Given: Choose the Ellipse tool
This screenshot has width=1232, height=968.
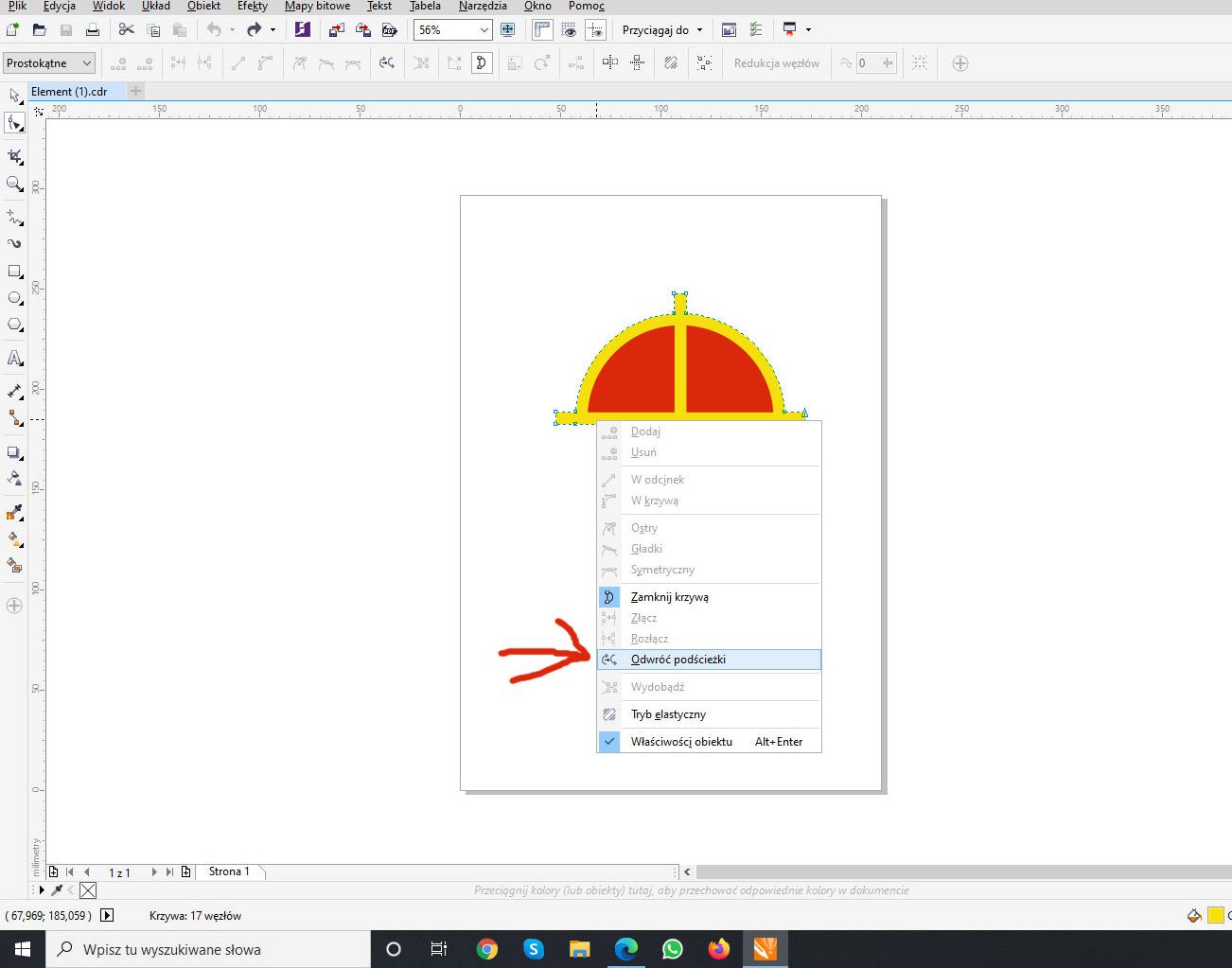Looking at the screenshot, I should pyautogui.click(x=14, y=298).
